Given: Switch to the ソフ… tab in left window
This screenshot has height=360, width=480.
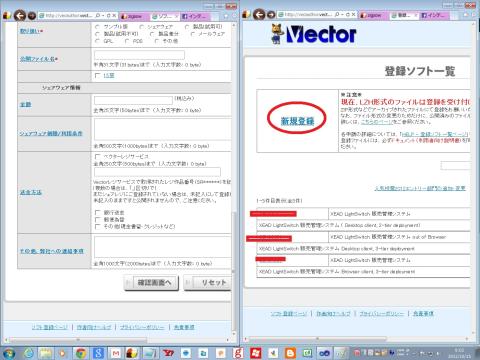Looking at the screenshot, I should [164, 16].
